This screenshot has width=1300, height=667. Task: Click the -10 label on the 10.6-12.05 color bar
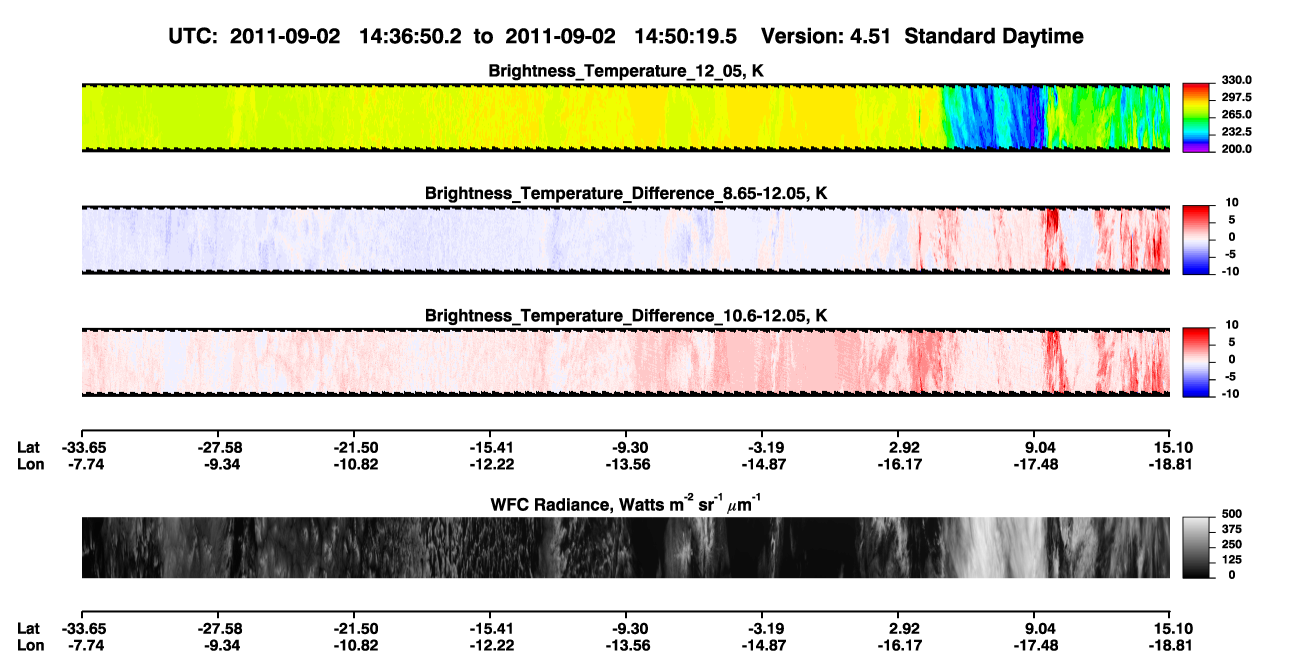coord(1231,394)
